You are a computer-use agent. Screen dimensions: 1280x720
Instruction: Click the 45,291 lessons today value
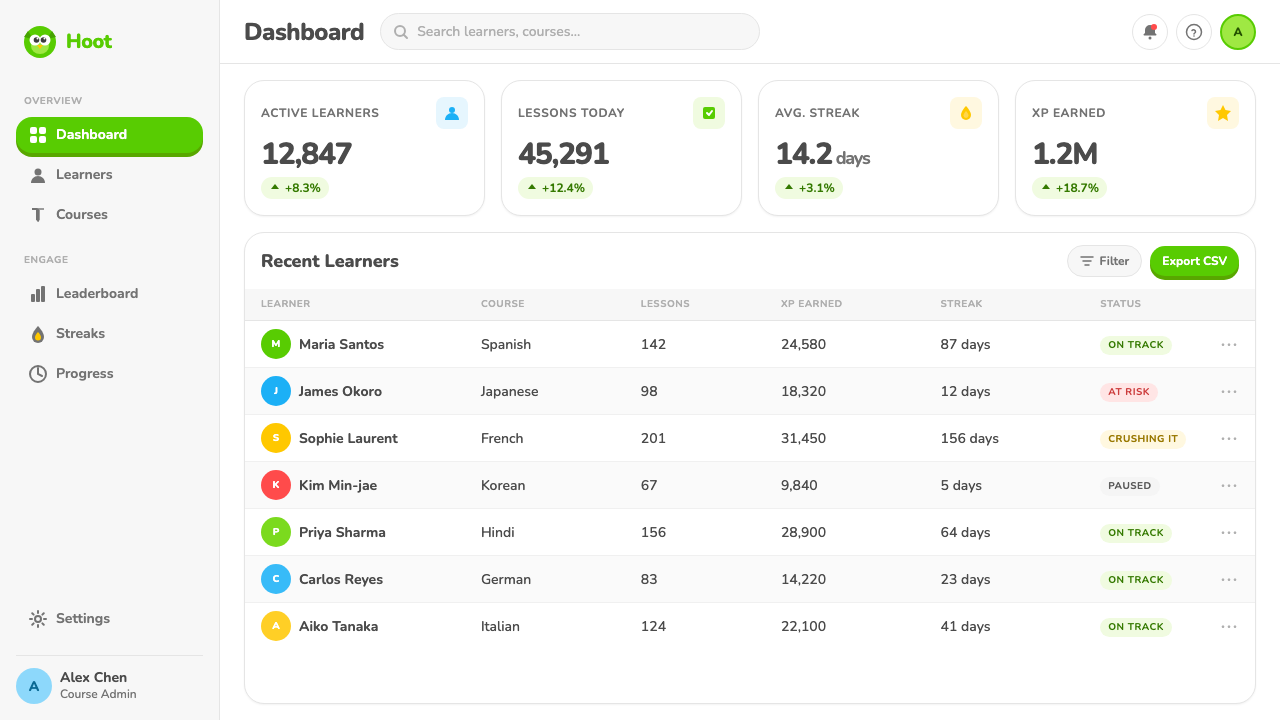(564, 154)
